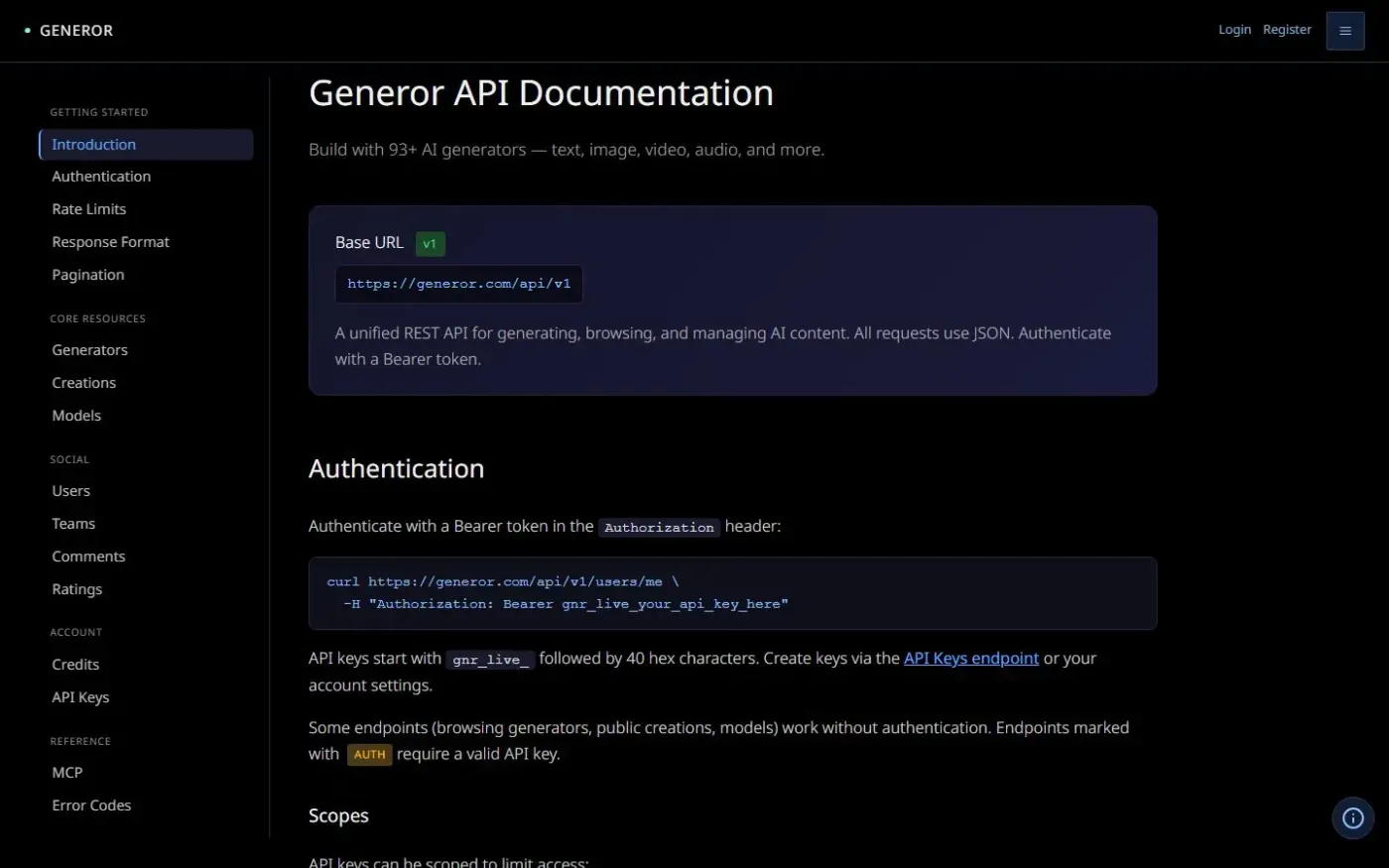Viewport: 1389px width, 868px height.
Task: Click the ACCOUNT sidebar heading
Action: 76,632
